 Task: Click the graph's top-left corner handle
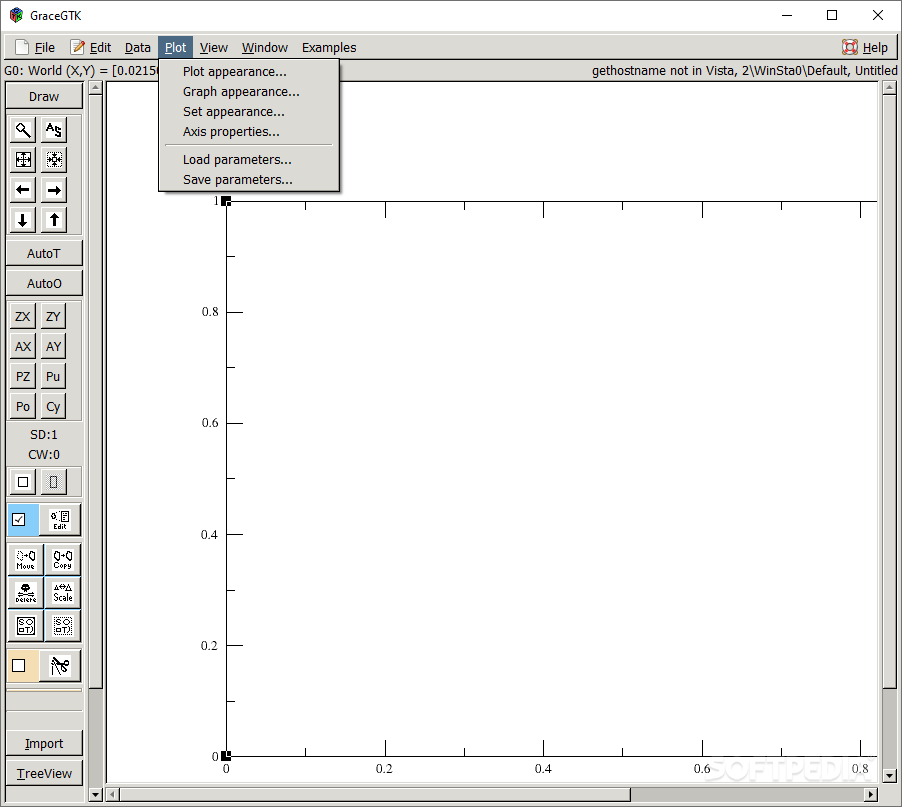point(226,201)
